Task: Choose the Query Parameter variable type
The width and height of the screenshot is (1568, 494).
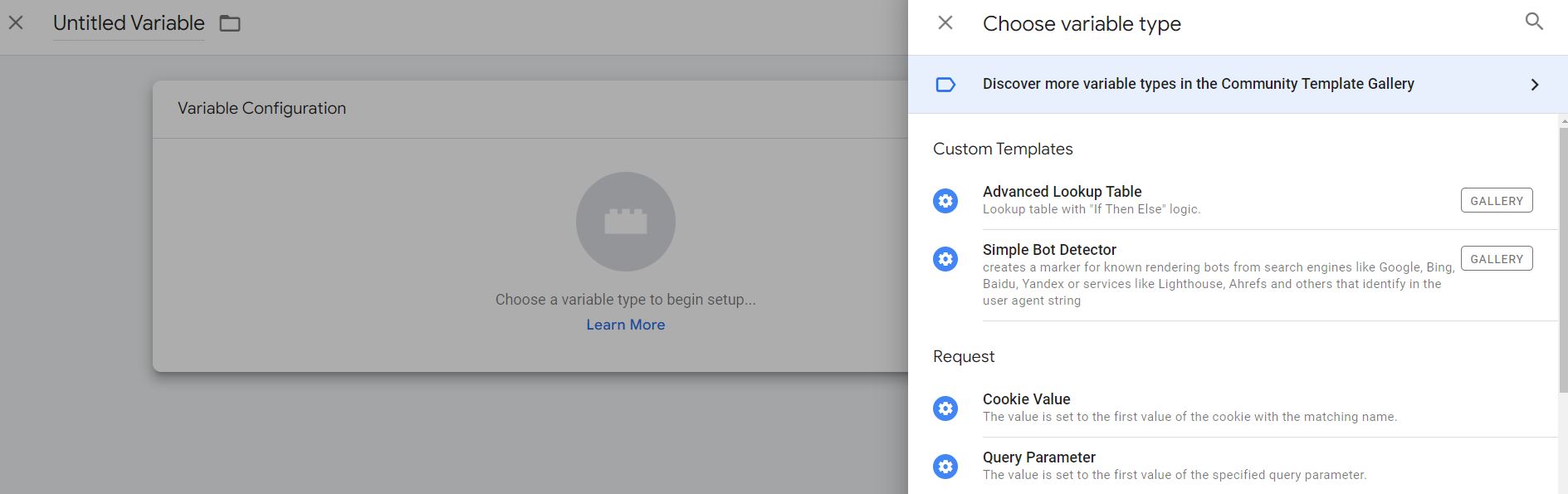Action: (1038, 457)
